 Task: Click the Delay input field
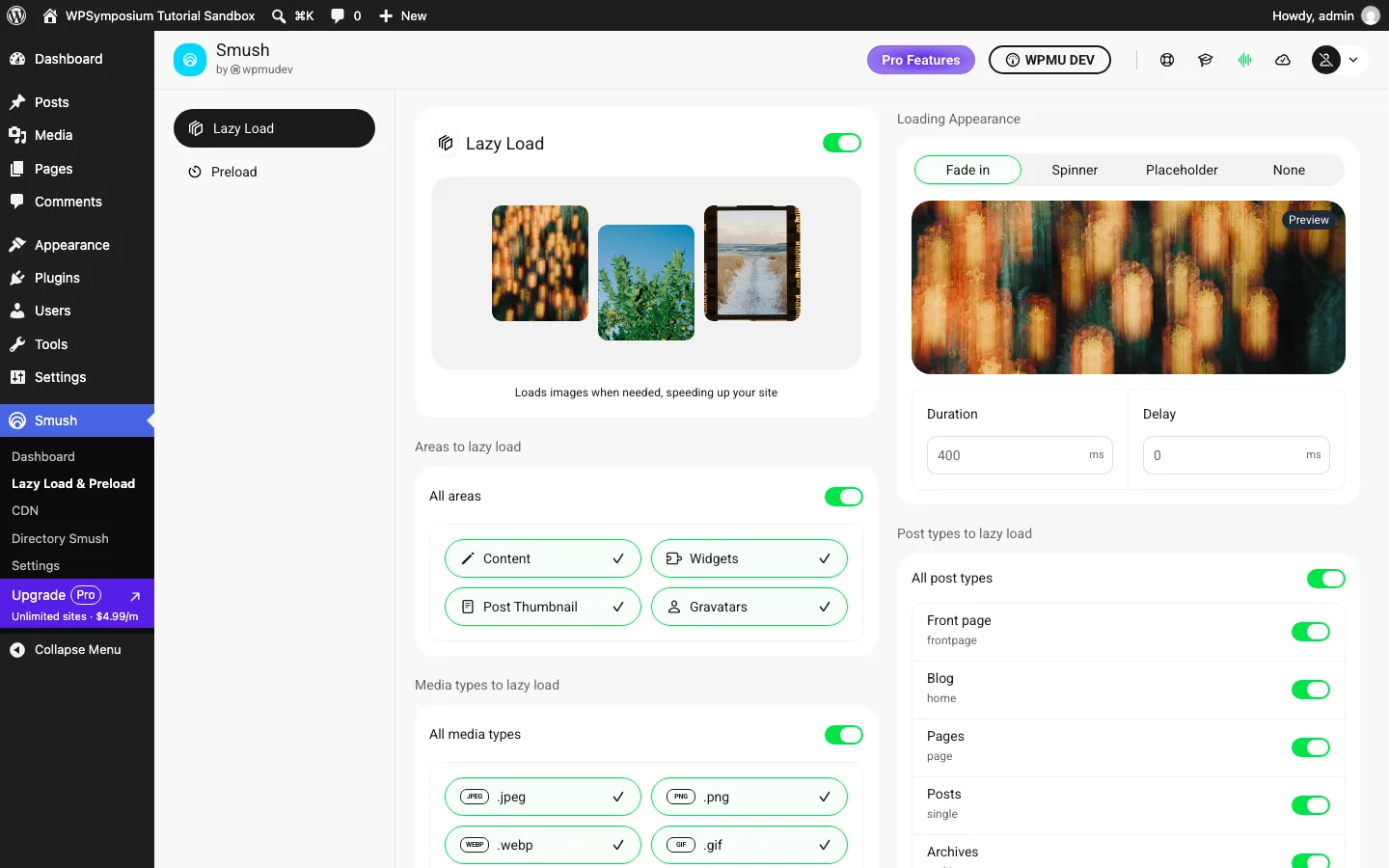click(x=1236, y=455)
